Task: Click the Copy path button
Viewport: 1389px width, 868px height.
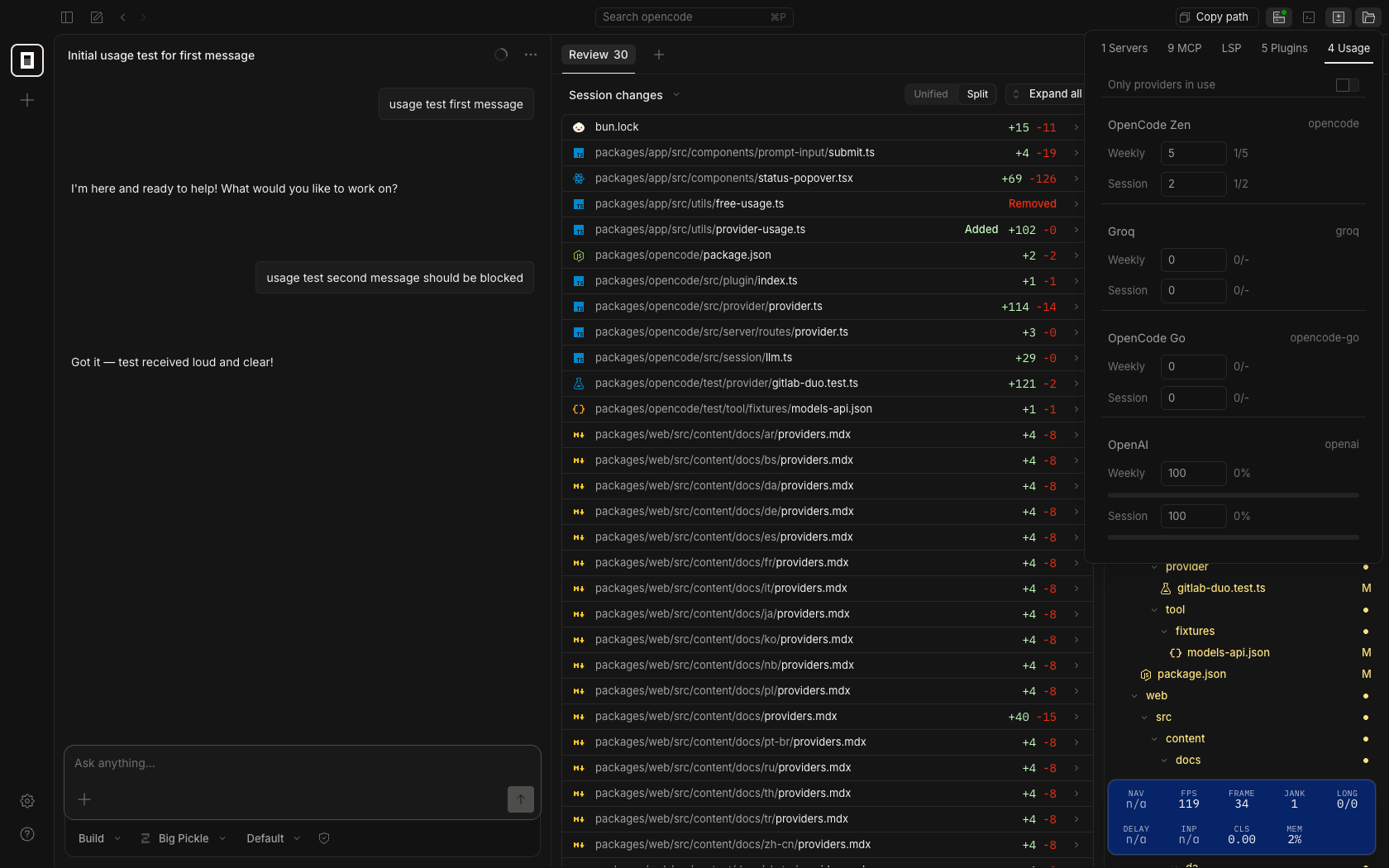Action: coord(1217,17)
